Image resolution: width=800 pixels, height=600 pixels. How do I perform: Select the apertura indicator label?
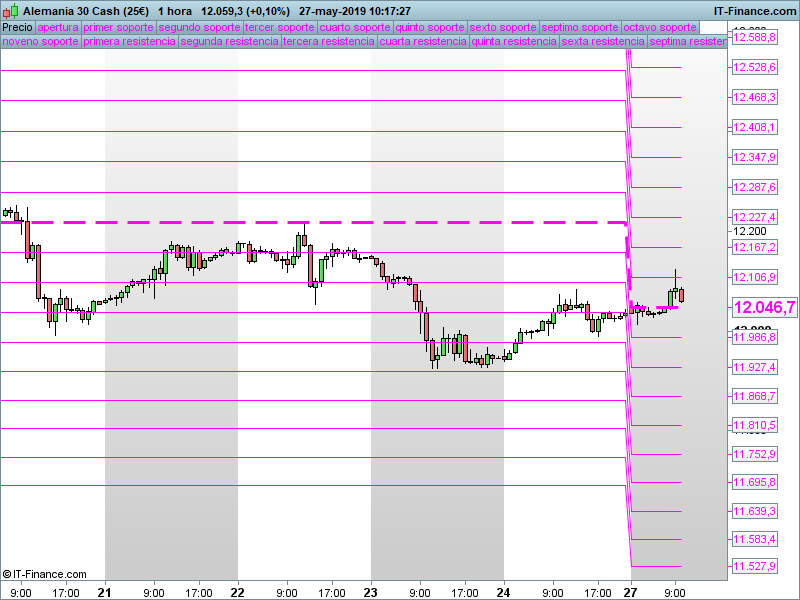click(x=58, y=27)
